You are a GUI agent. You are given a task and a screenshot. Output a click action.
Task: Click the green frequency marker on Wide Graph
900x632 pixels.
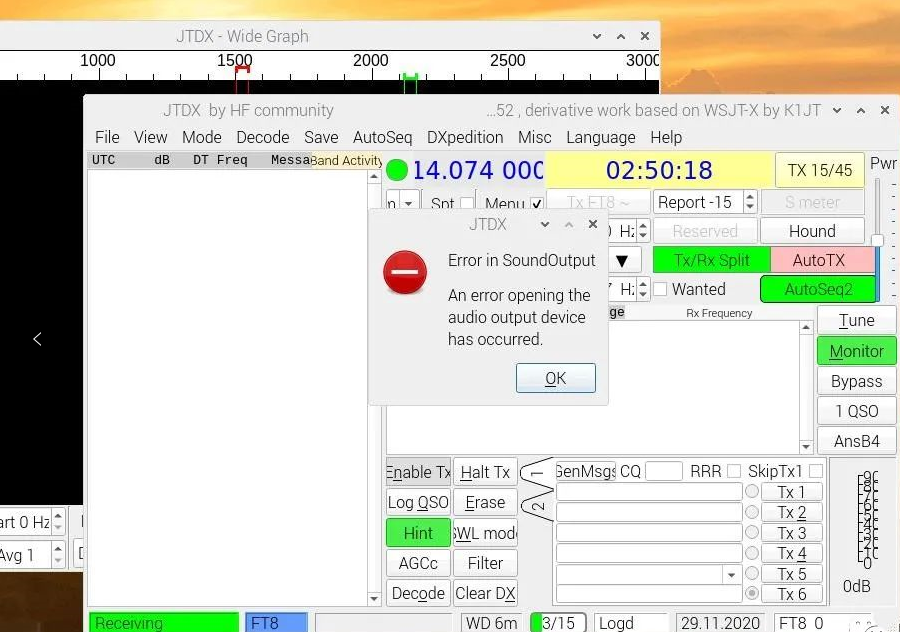(x=410, y=80)
